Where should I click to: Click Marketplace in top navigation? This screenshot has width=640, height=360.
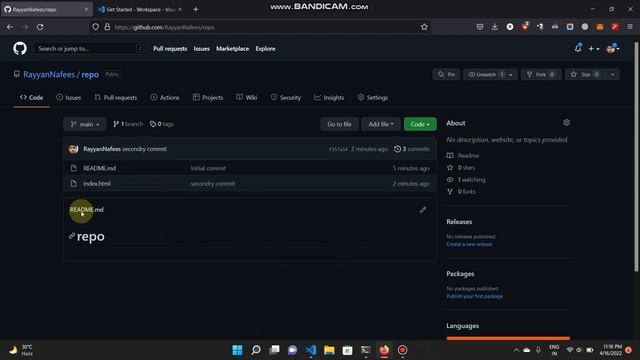(232, 49)
